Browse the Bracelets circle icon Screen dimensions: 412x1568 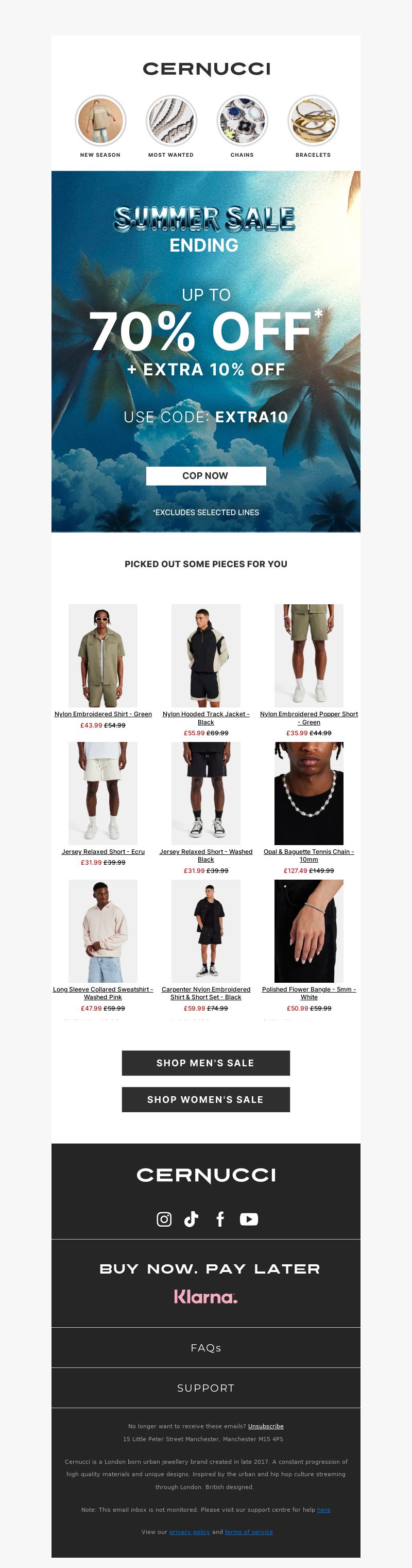coord(313,121)
